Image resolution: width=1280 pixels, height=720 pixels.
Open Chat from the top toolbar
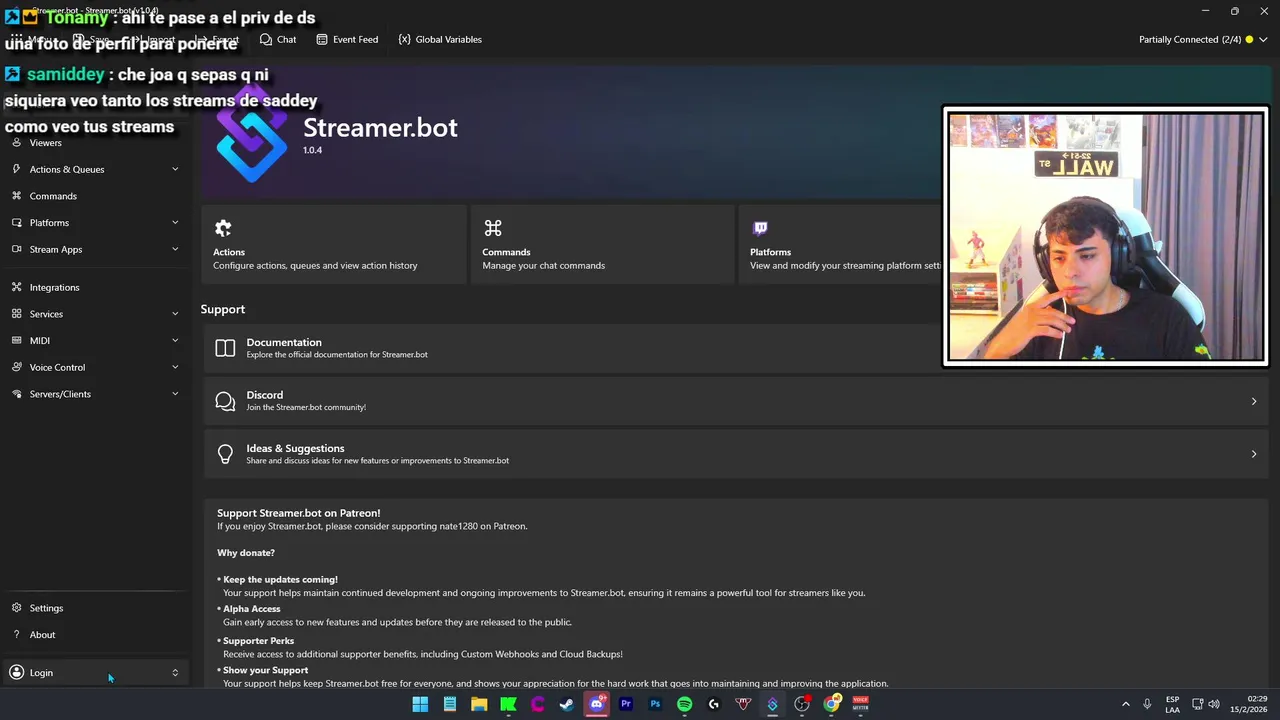pos(278,39)
